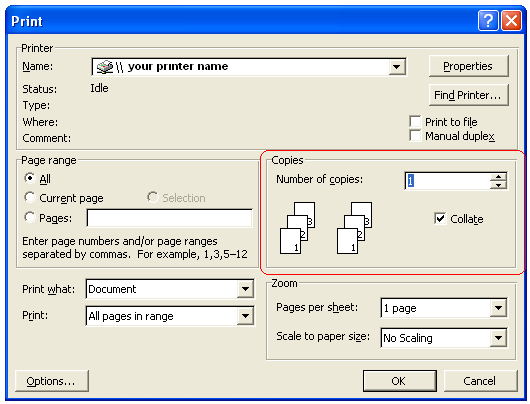Enable the Manual duplex checkbox
The image size is (530, 404).
415,136
